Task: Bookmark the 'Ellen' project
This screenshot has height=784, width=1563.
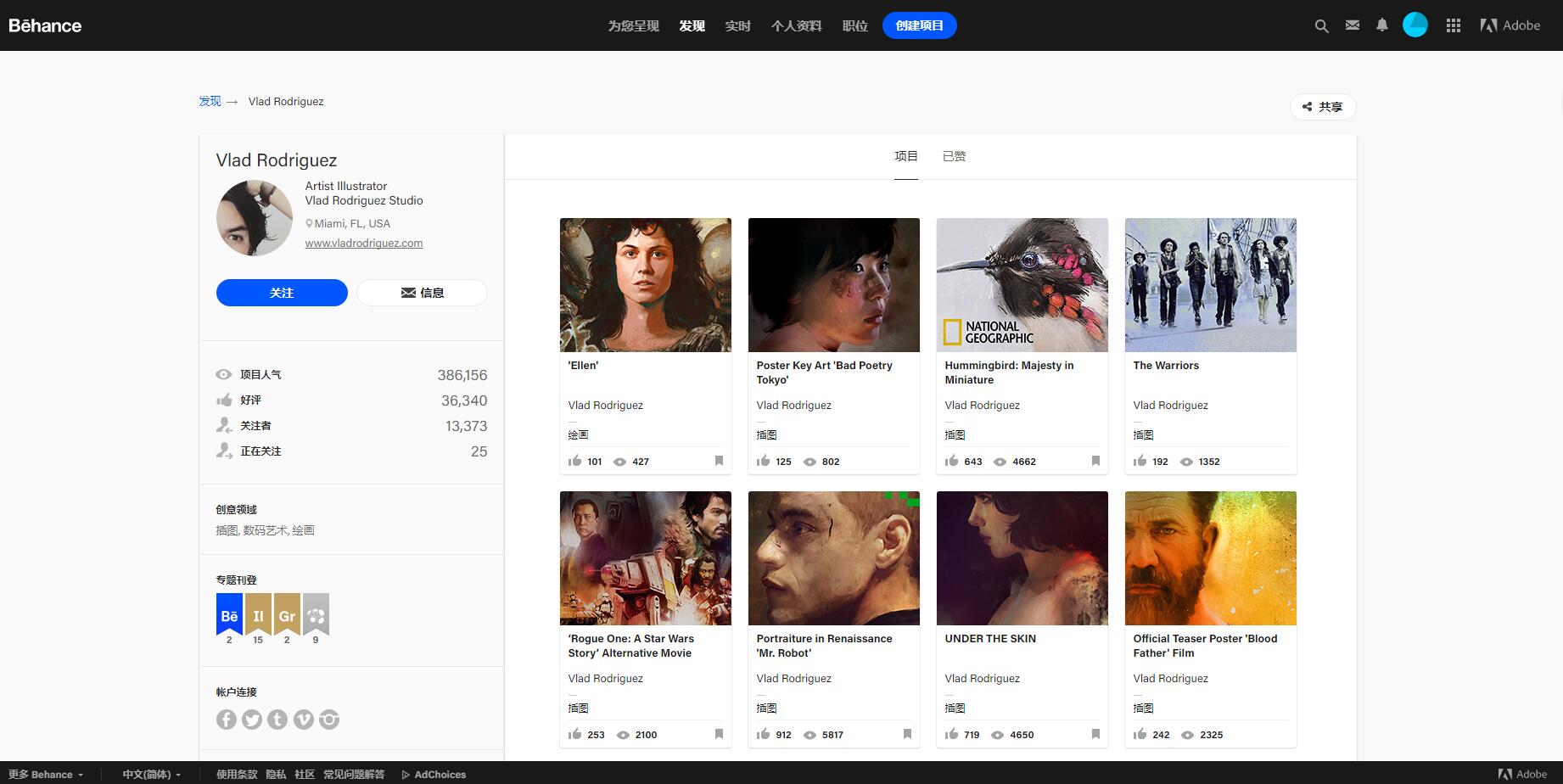Action: 719,461
